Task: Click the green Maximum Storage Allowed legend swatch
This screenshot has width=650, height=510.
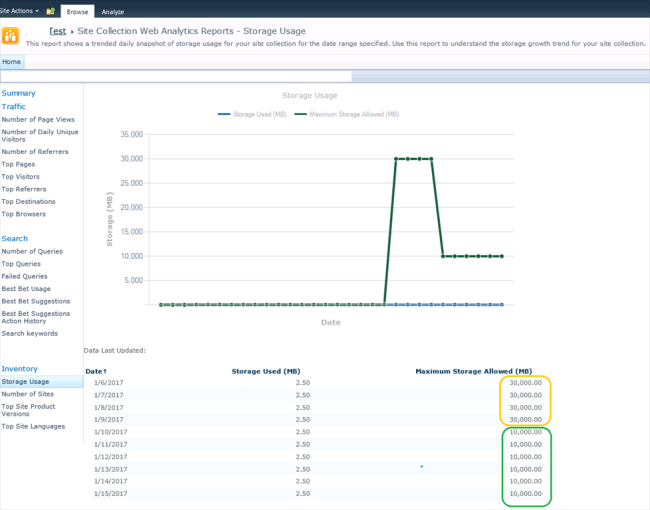Action: click(301, 114)
